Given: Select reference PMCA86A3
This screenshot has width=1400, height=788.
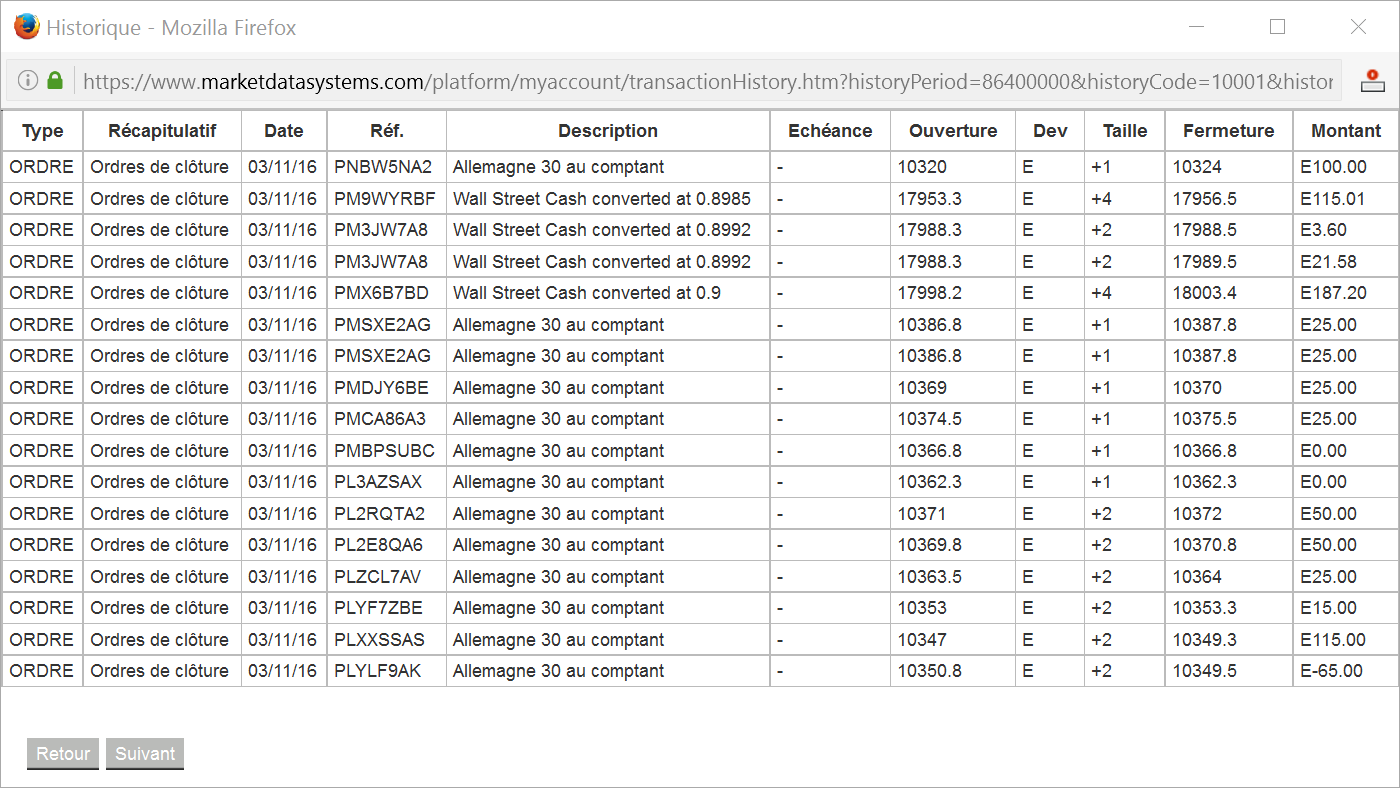Looking at the screenshot, I should [x=380, y=419].
